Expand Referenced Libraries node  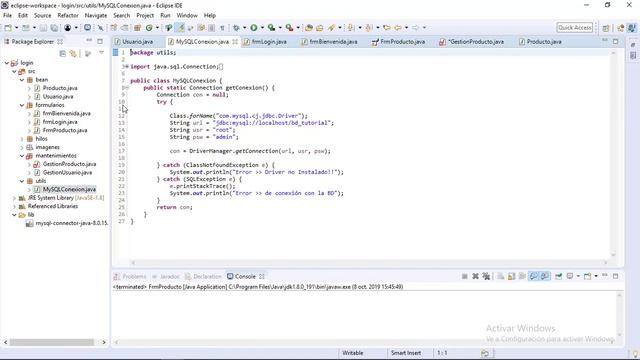click(x=14, y=206)
